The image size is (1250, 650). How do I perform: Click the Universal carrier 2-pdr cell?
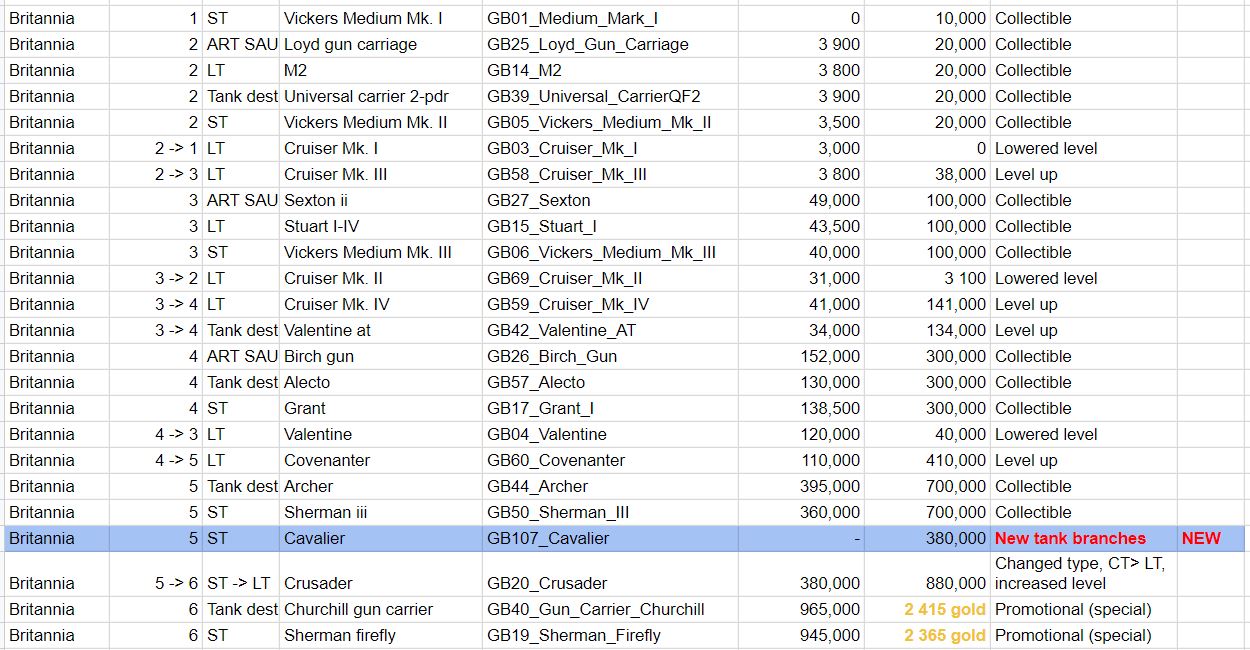click(380, 96)
